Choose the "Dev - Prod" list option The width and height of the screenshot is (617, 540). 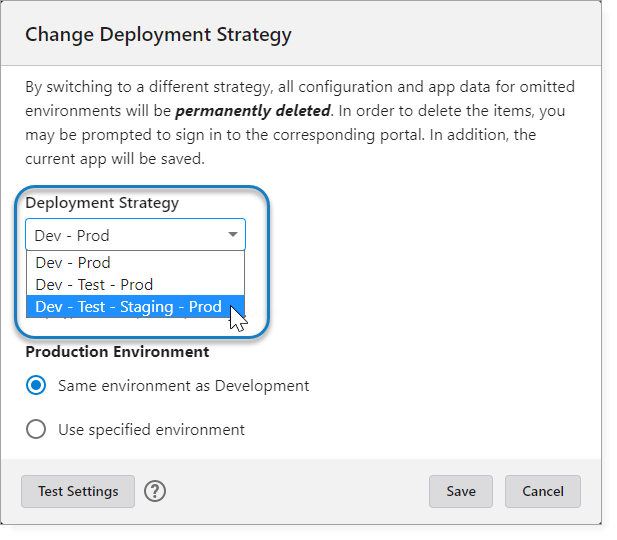pyautogui.click(x=73, y=263)
